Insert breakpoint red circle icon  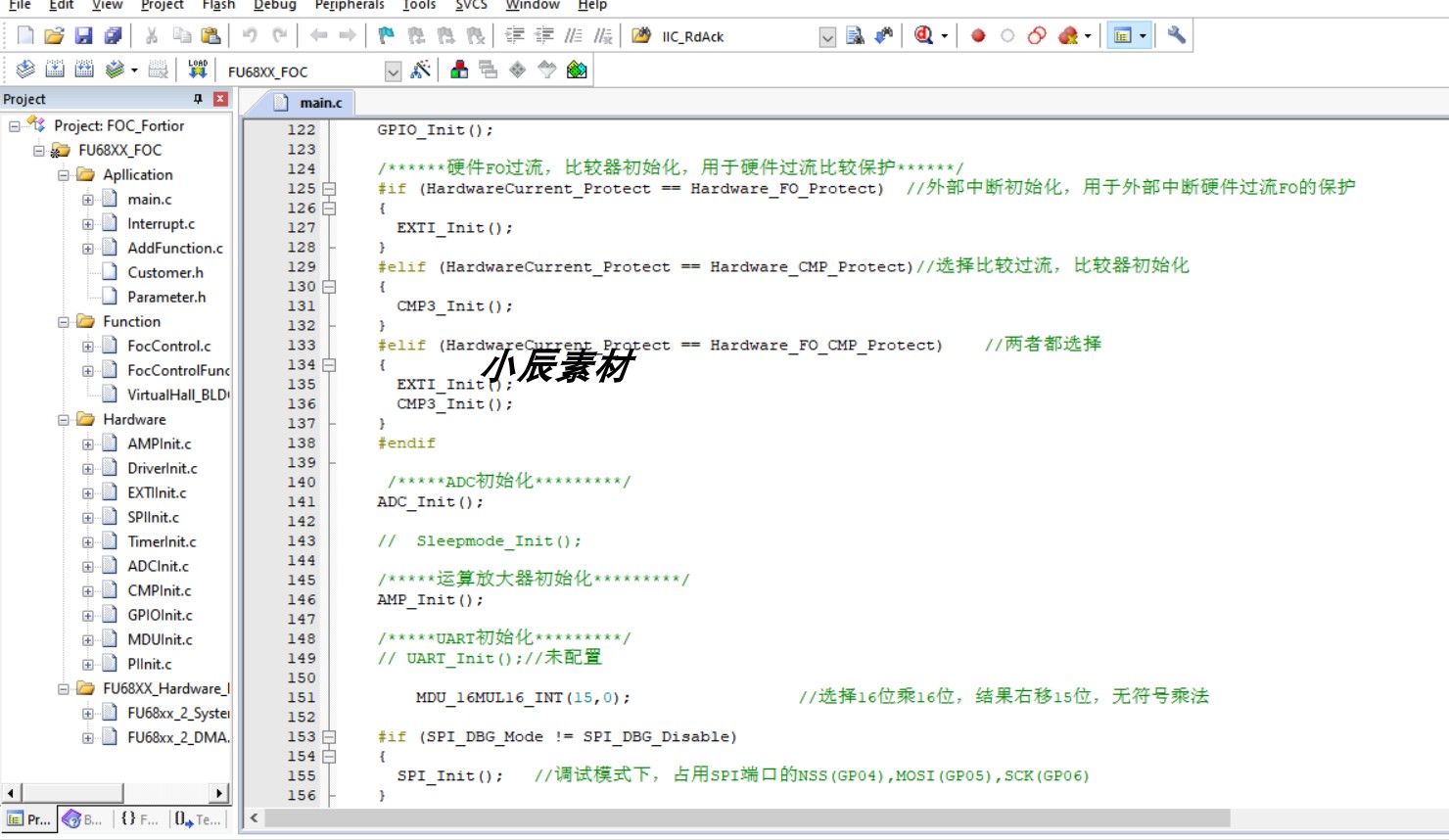[x=978, y=36]
